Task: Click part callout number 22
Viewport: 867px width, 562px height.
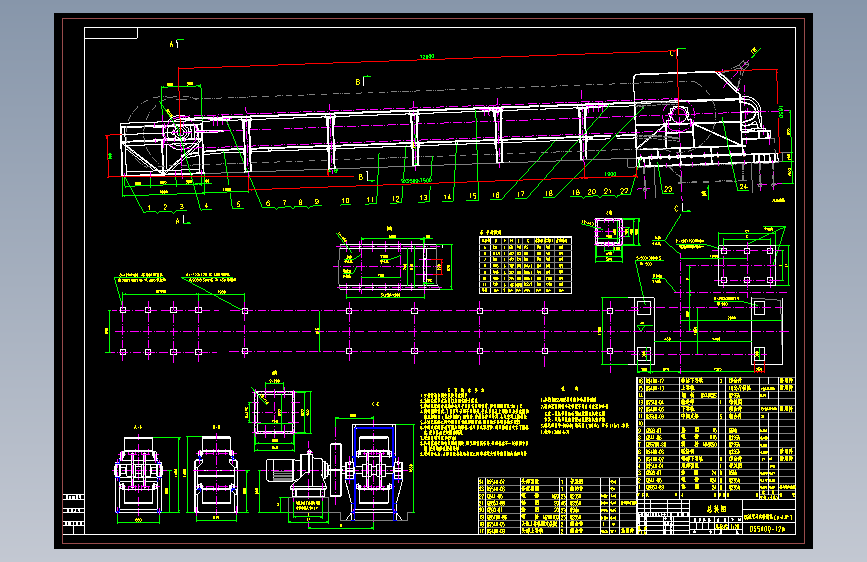Action: click(624, 191)
